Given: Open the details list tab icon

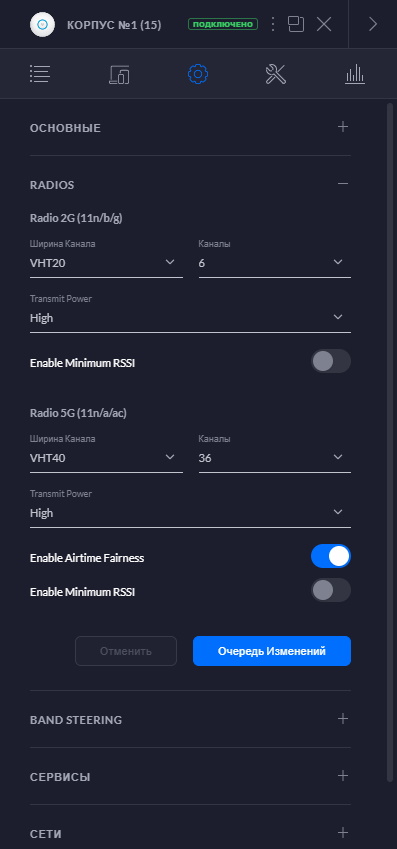Looking at the screenshot, I should click(40, 74).
